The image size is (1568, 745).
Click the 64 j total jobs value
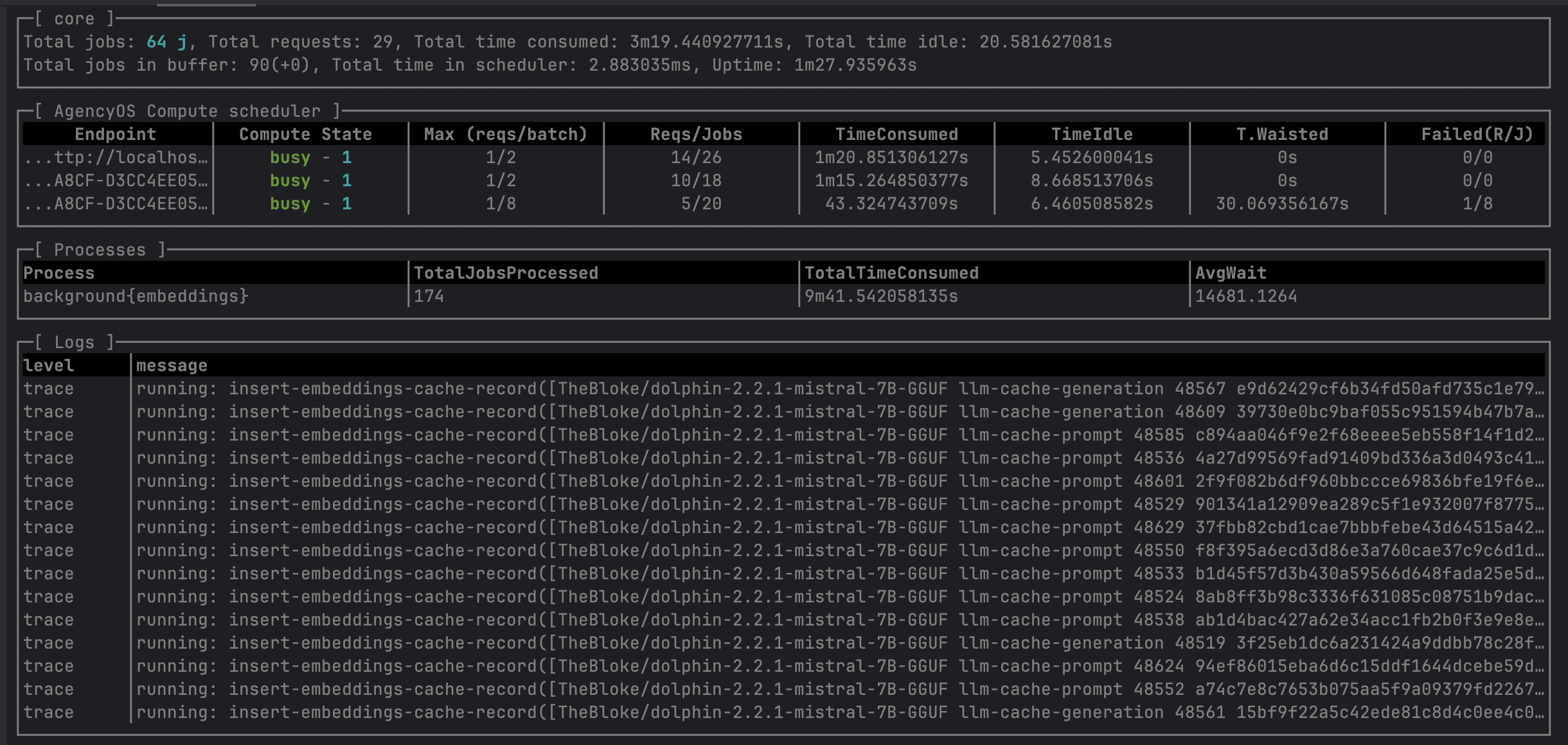pos(166,42)
